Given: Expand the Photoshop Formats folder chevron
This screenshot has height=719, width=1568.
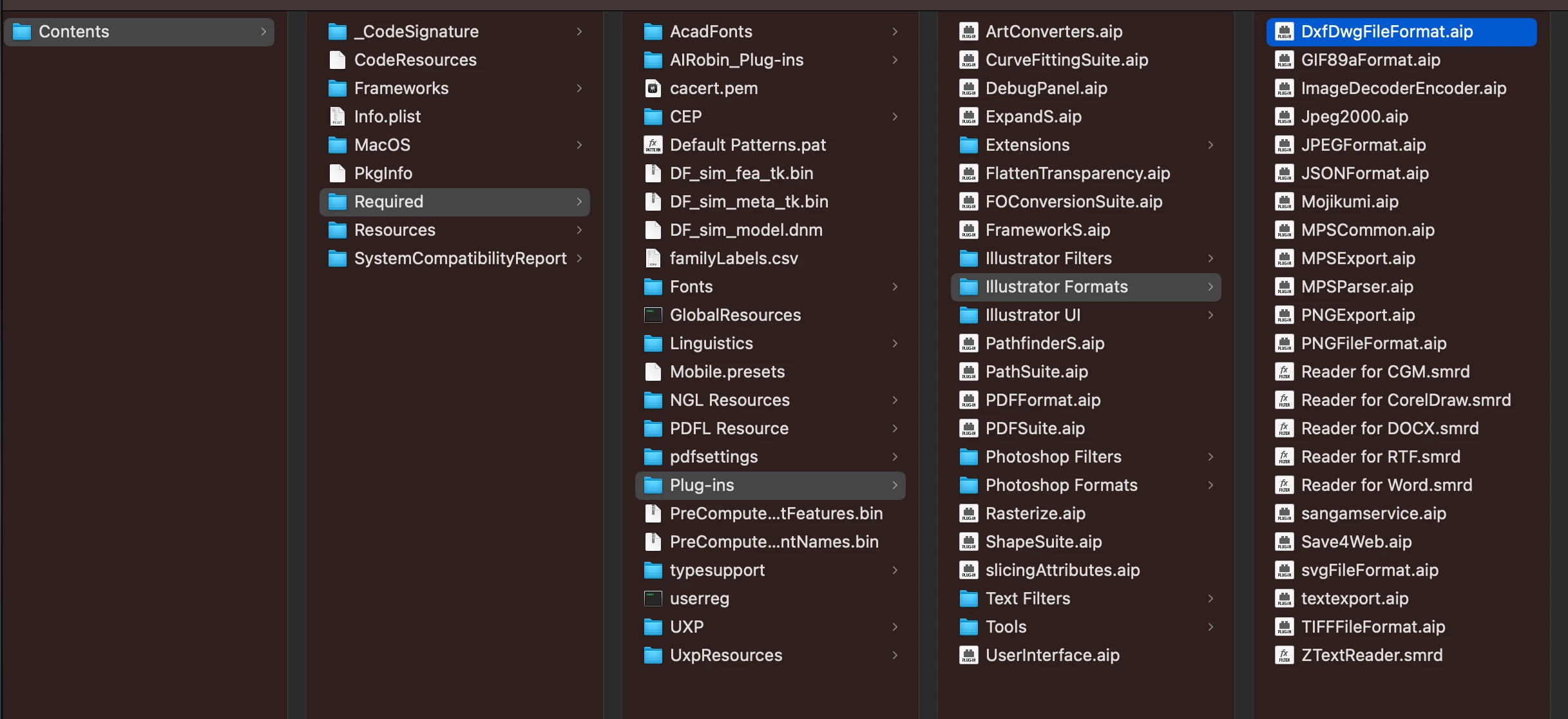Looking at the screenshot, I should pos(1210,485).
